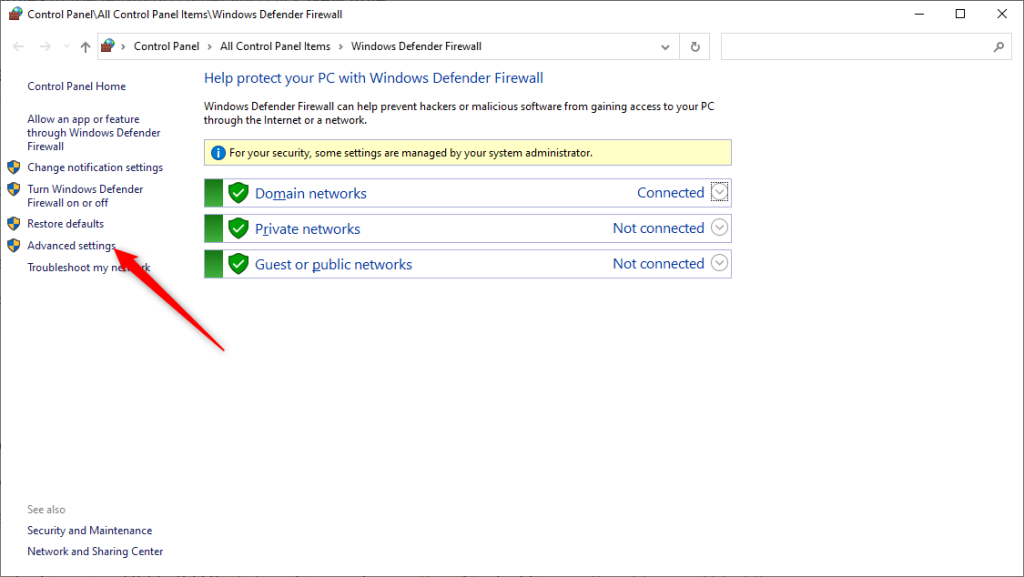Click the back navigation arrow
The width and height of the screenshot is (1024, 577).
18,46
